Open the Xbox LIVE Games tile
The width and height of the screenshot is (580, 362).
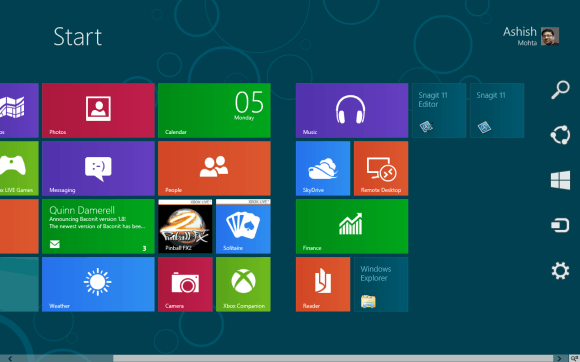point(19,168)
